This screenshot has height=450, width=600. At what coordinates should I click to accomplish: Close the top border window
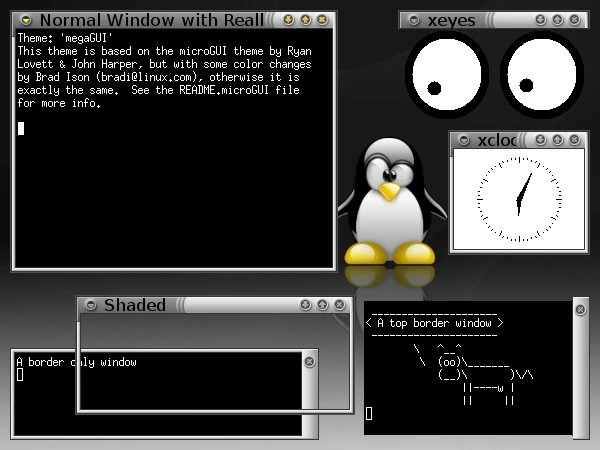[x=580, y=309]
